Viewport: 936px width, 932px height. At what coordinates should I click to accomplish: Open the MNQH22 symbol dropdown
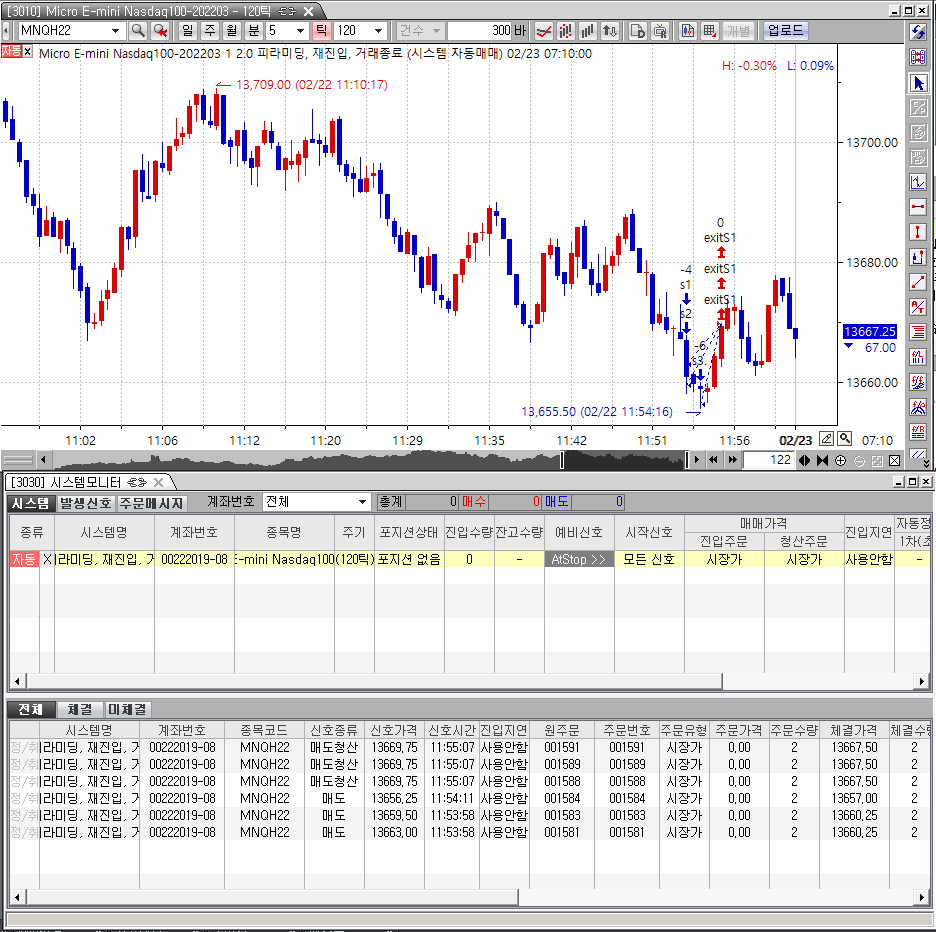coord(118,31)
